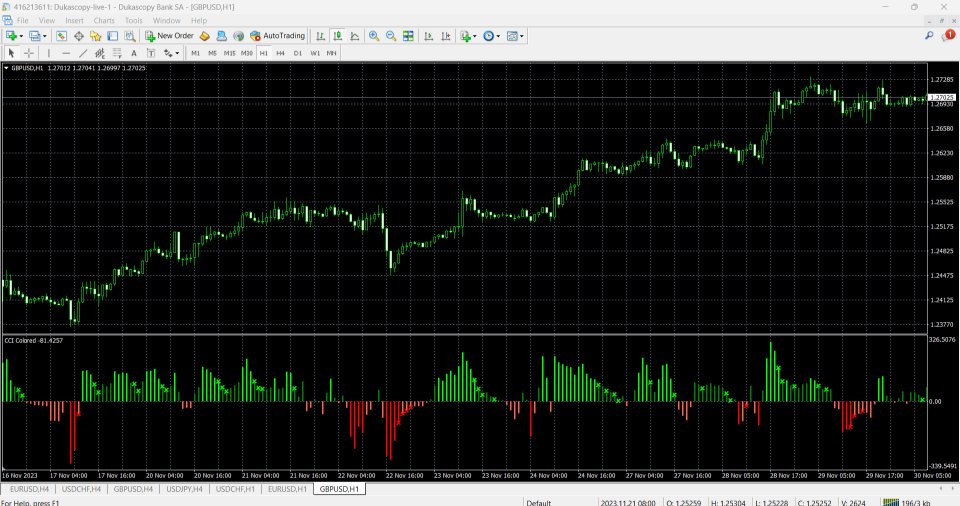Image resolution: width=960 pixels, height=506 pixels.
Task: Click the current price label 1.27025
Action: click(x=941, y=97)
